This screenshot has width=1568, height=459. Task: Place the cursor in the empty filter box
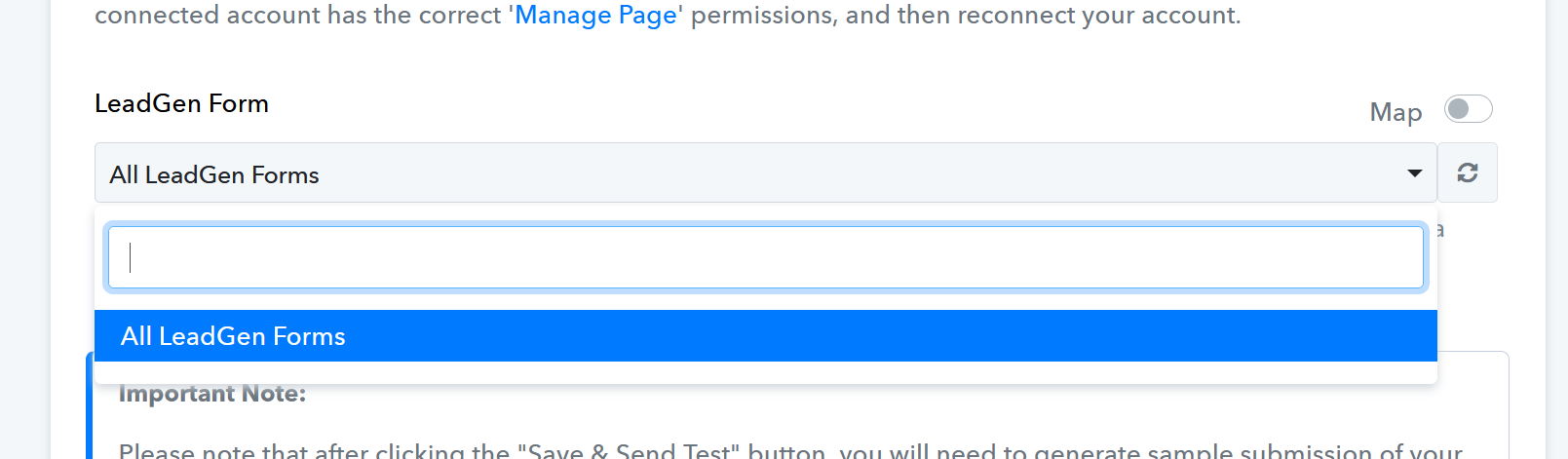pyautogui.click(x=766, y=257)
